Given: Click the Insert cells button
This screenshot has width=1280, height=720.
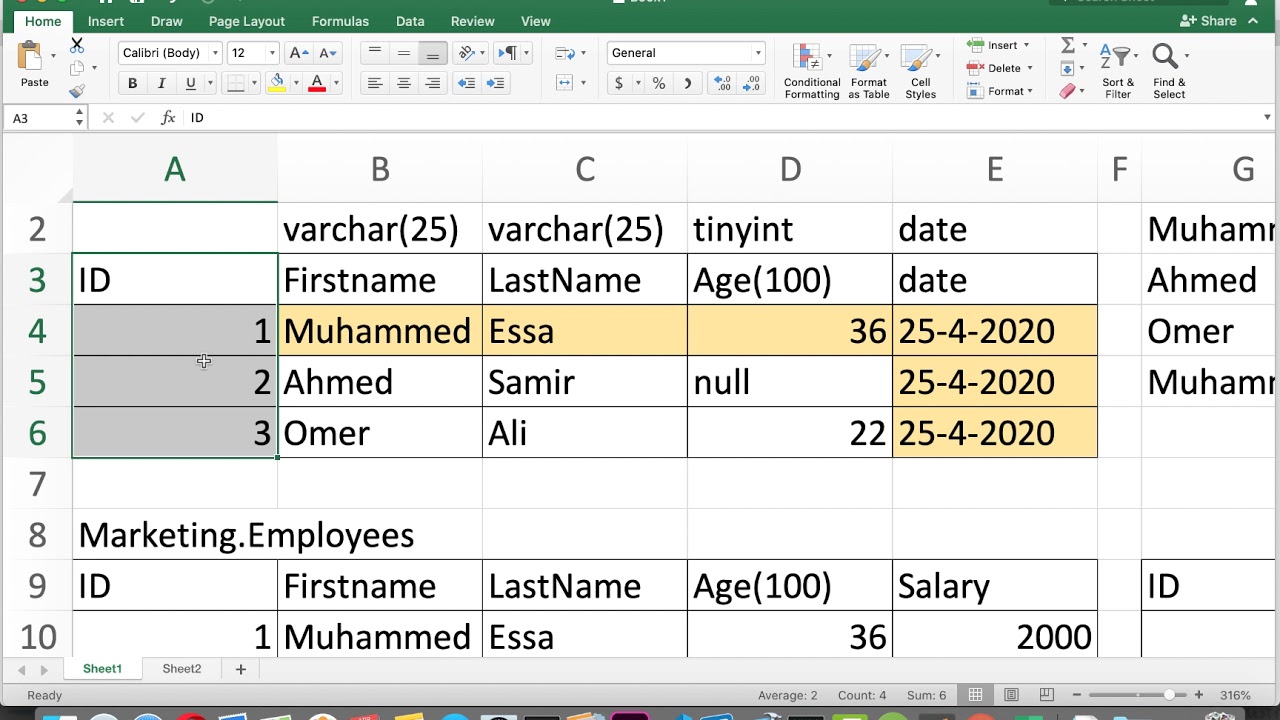Looking at the screenshot, I should pos(1000,45).
